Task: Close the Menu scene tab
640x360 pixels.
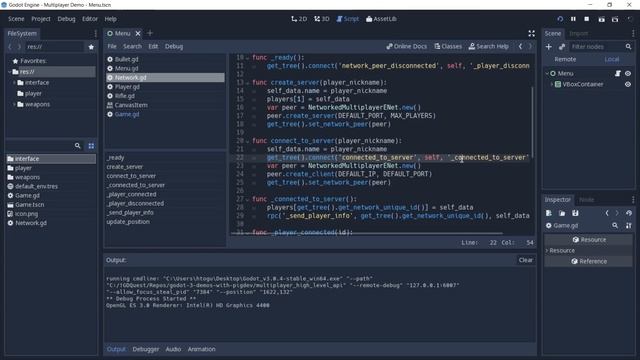Action: point(138,33)
